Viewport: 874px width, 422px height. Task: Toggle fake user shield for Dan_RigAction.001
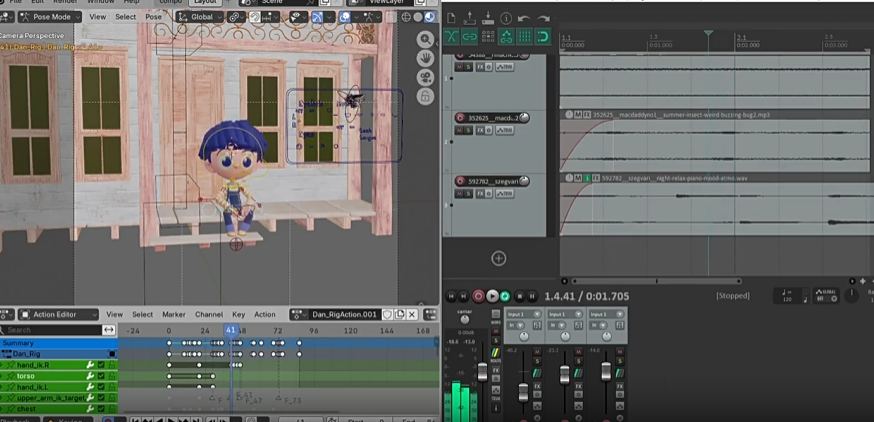pyautogui.click(x=388, y=314)
